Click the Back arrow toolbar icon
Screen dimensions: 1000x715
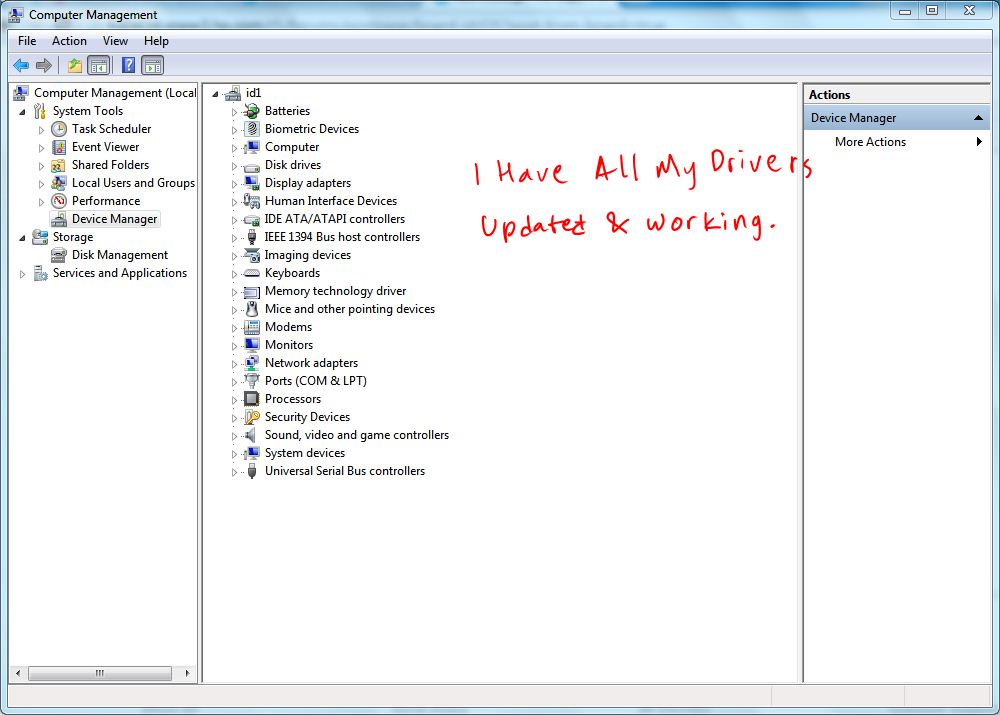point(21,66)
